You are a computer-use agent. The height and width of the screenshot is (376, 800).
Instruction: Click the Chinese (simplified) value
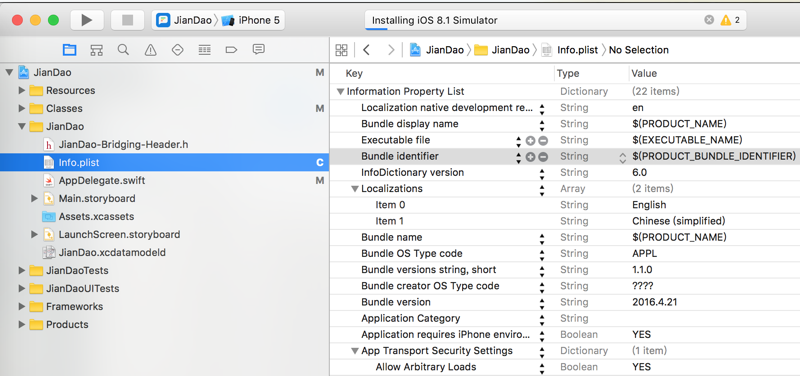pos(679,221)
